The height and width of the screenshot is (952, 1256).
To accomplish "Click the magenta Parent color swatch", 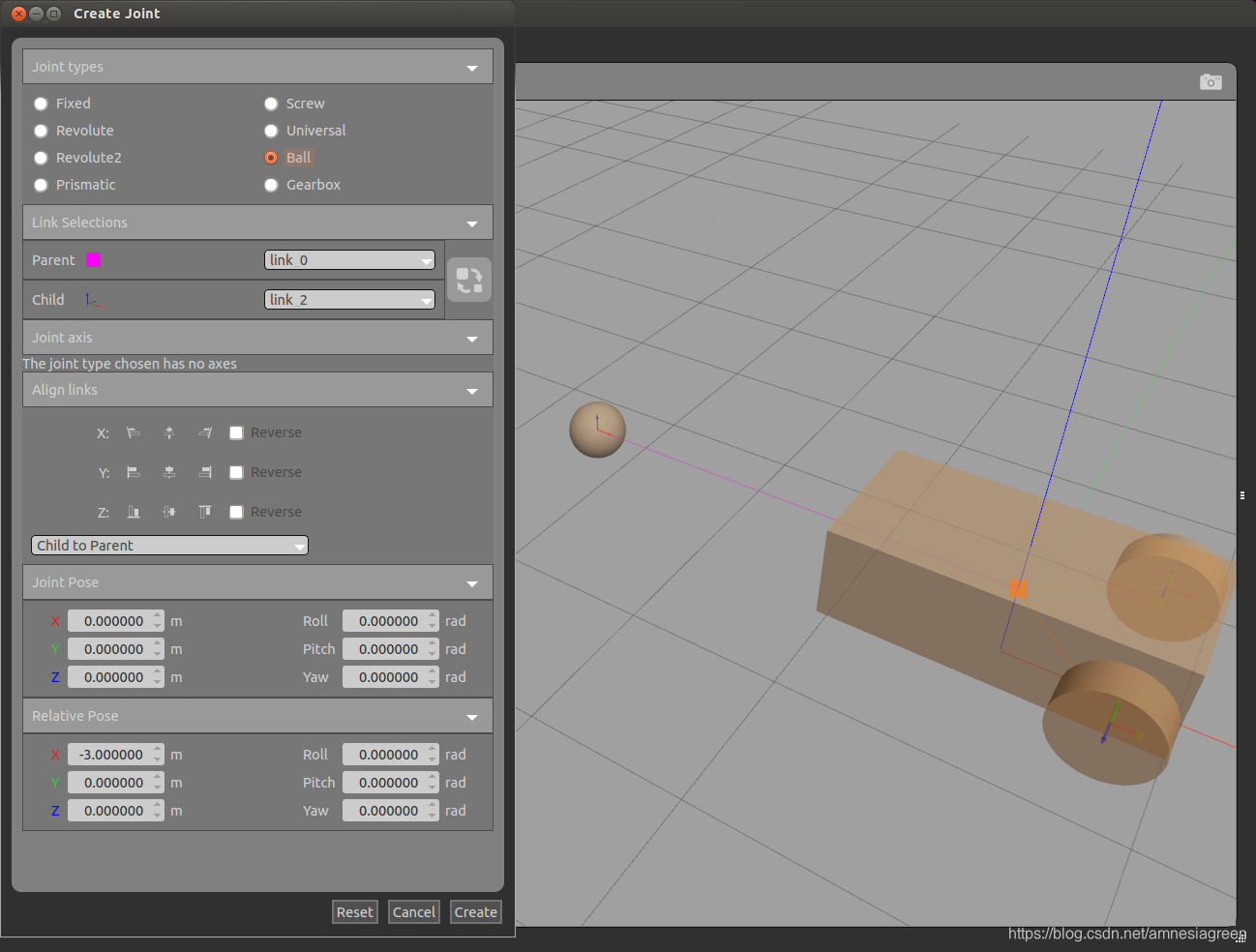I will coord(94,259).
